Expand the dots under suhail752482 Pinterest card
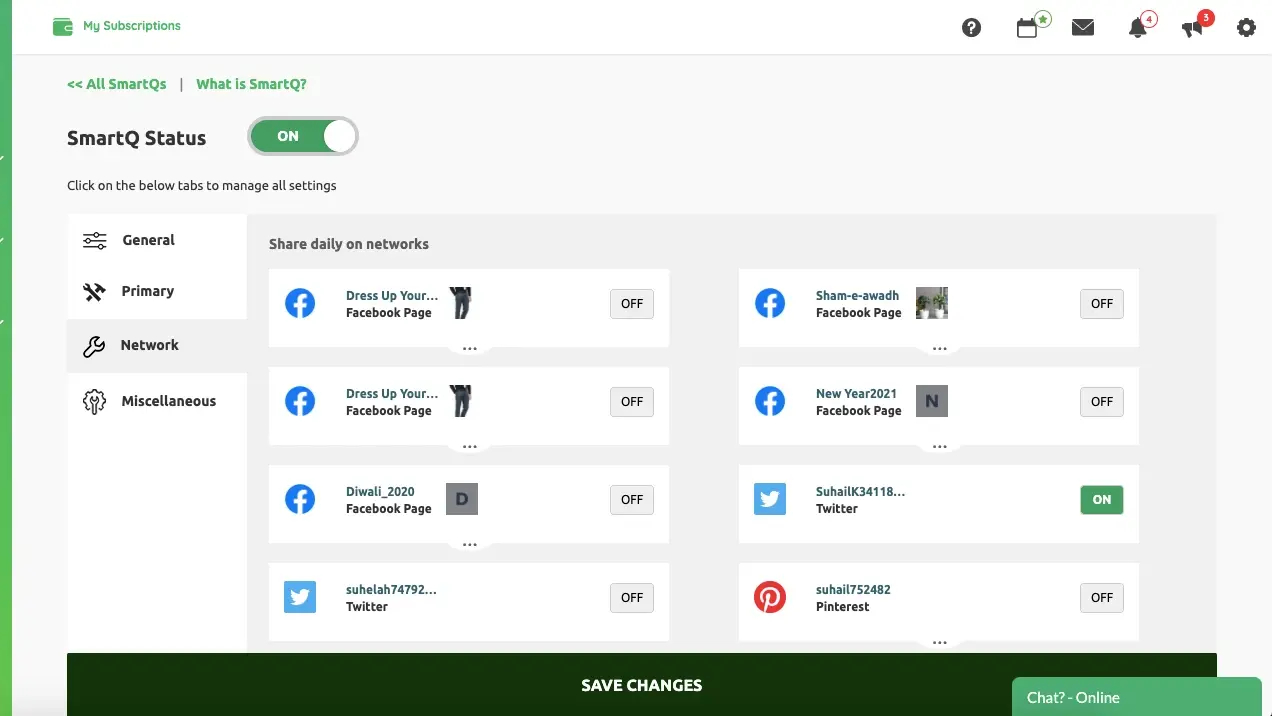 pyautogui.click(x=939, y=643)
